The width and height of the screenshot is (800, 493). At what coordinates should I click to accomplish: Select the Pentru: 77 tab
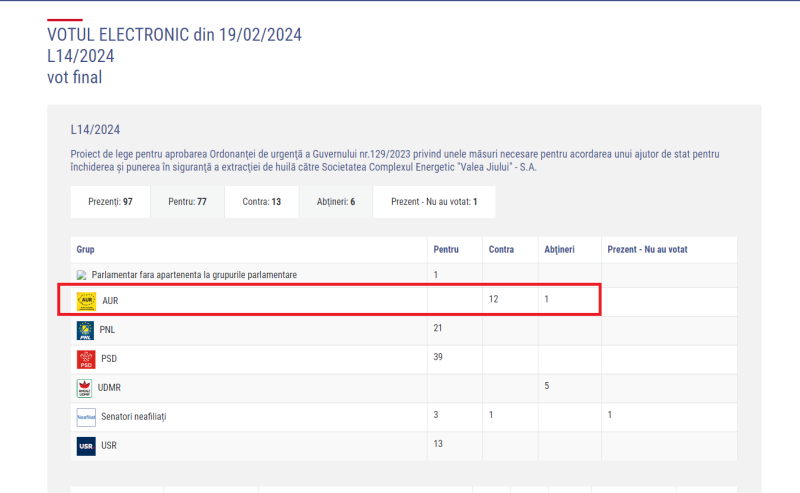[187, 202]
